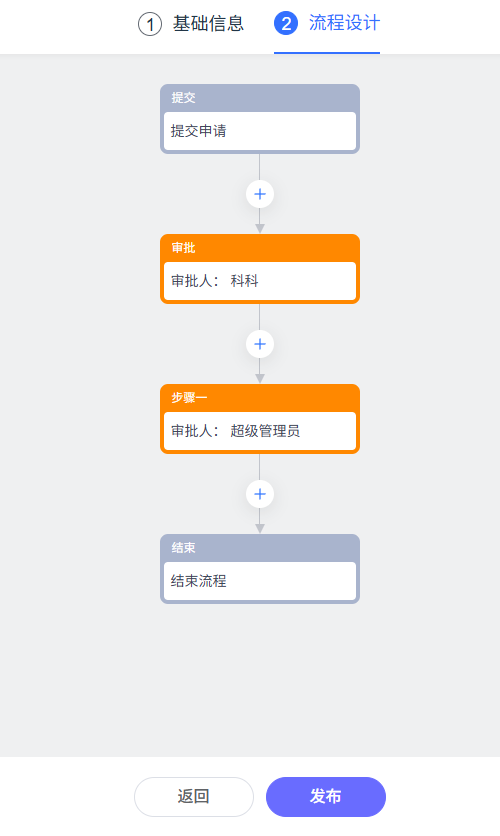
Task: Add a node after 提交申请 step
Action: [260, 194]
